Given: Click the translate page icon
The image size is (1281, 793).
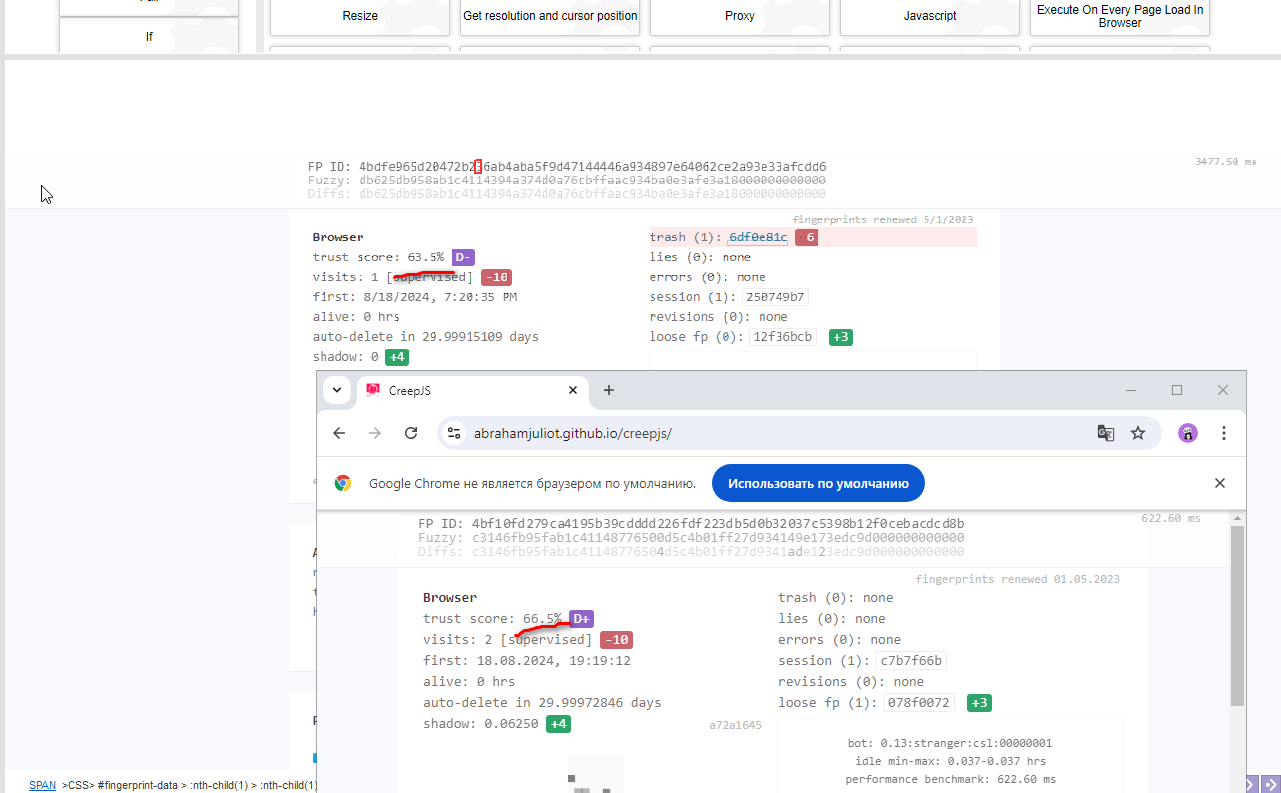Looking at the screenshot, I should pyautogui.click(x=1105, y=433).
